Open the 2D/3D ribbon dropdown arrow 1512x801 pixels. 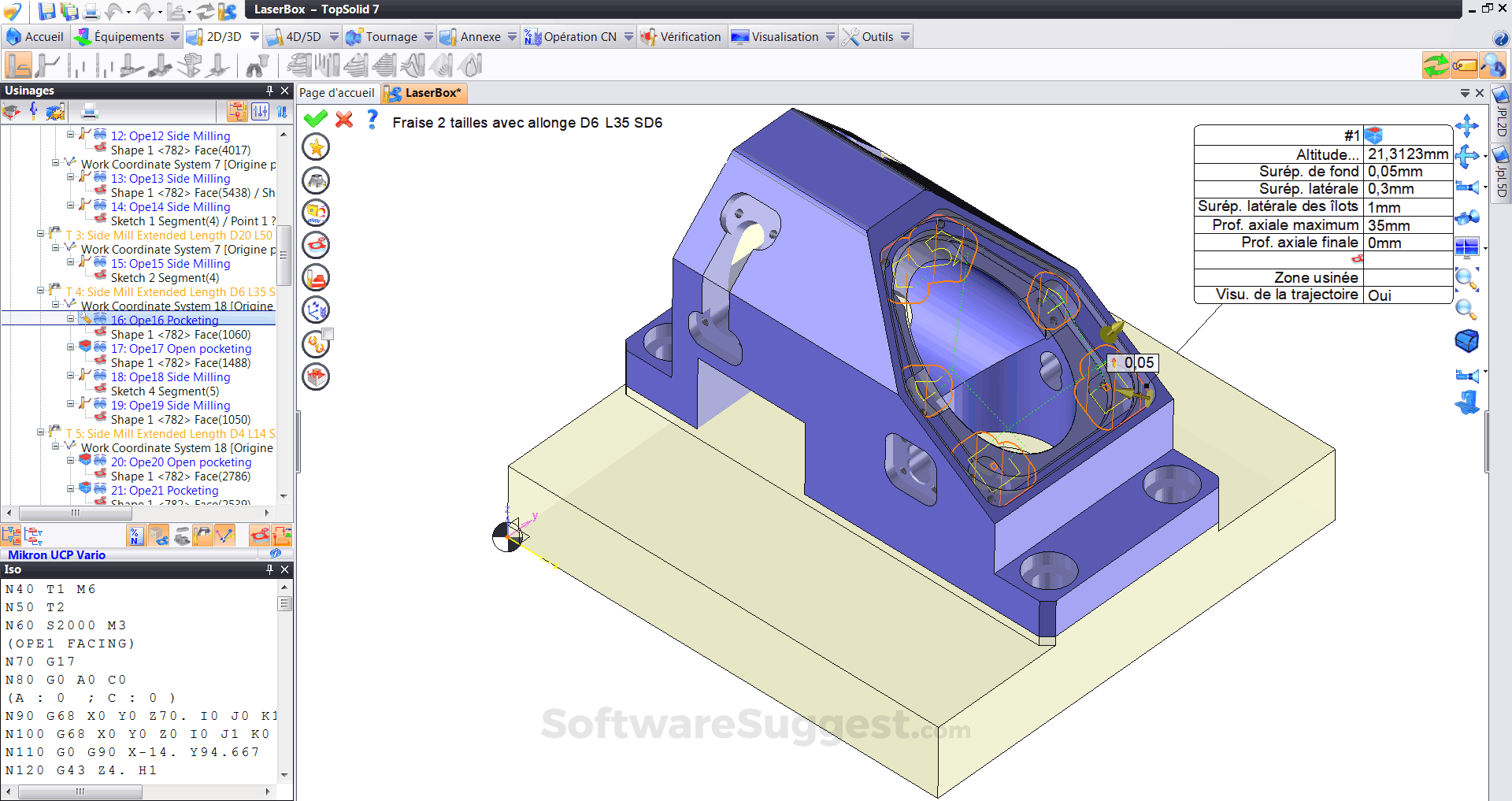point(254,36)
